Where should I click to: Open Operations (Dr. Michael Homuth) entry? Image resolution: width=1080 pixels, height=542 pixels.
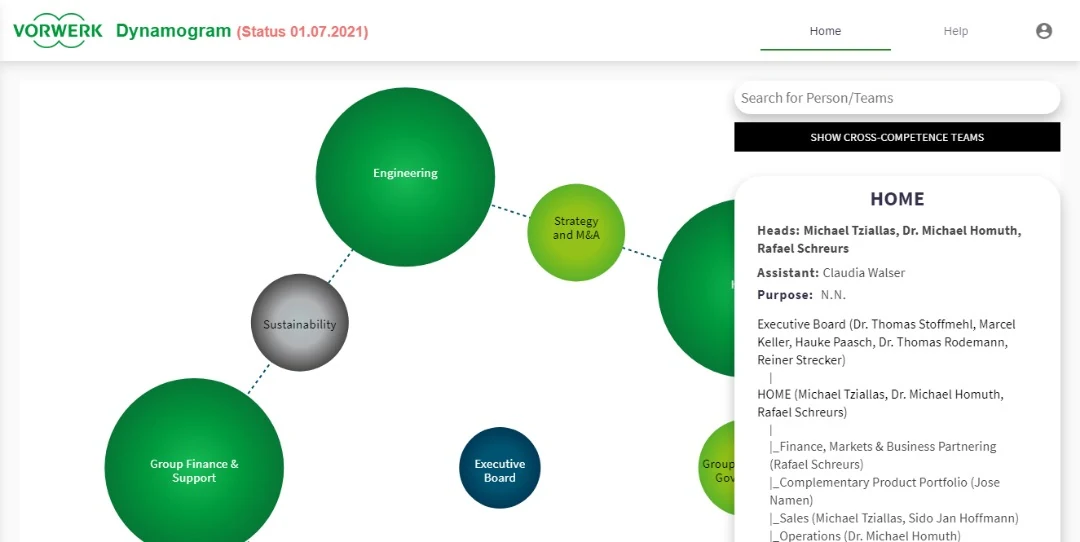pyautogui.click(x=864, y=536)
